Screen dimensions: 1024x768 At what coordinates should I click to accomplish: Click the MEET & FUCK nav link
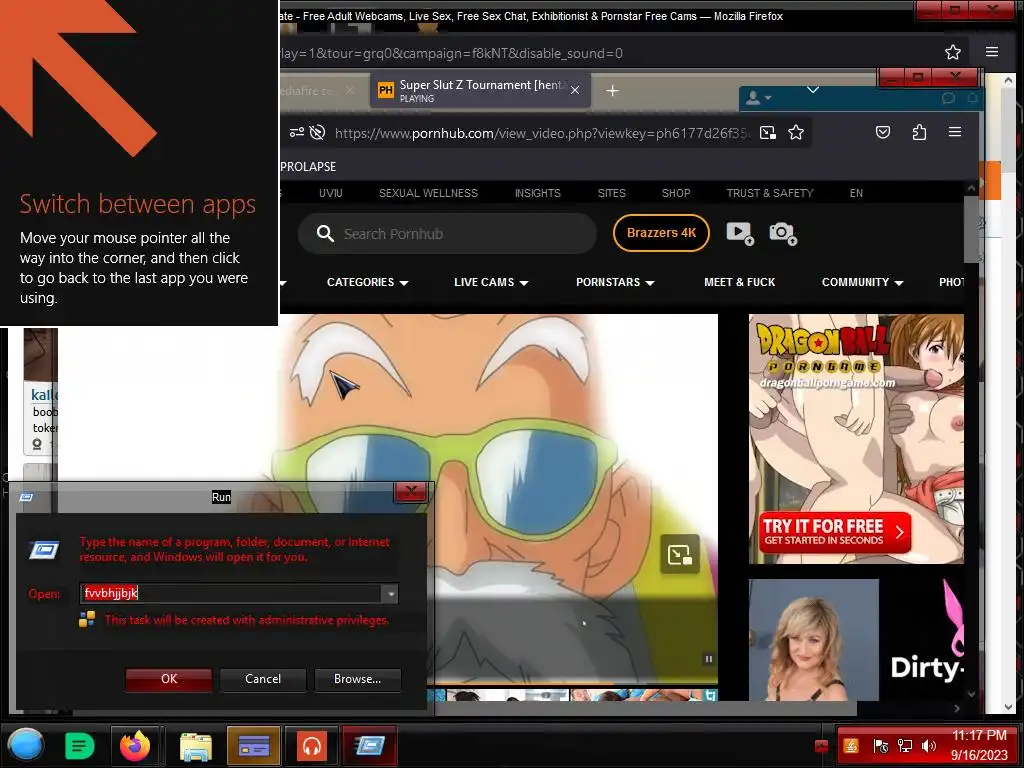[x=739, y=282]
